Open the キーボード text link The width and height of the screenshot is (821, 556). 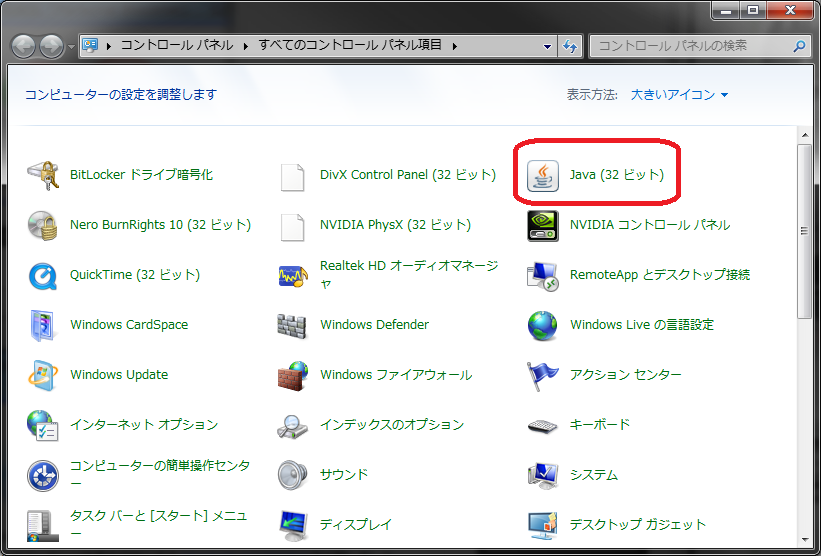(600, 425)
